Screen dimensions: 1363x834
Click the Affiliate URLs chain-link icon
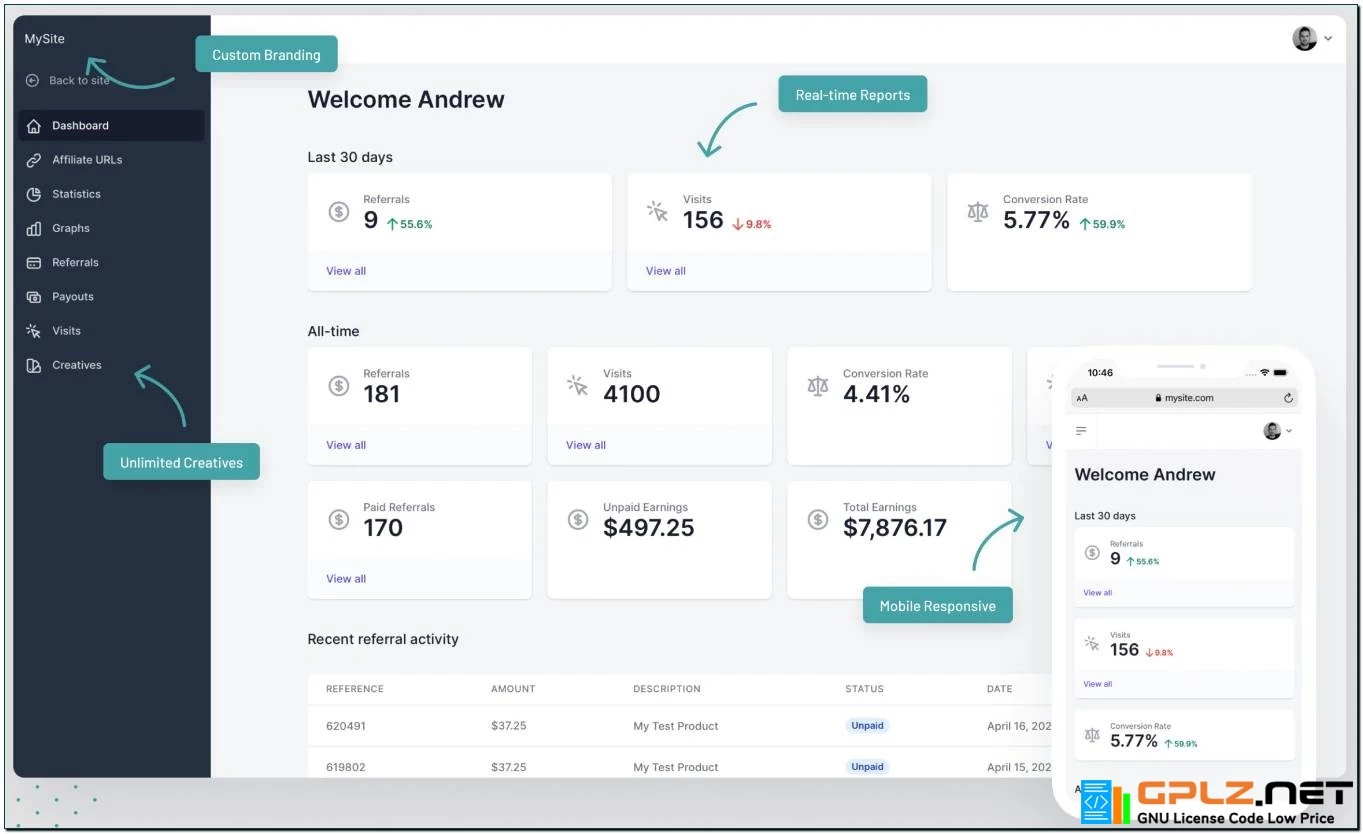coord(33,159)
